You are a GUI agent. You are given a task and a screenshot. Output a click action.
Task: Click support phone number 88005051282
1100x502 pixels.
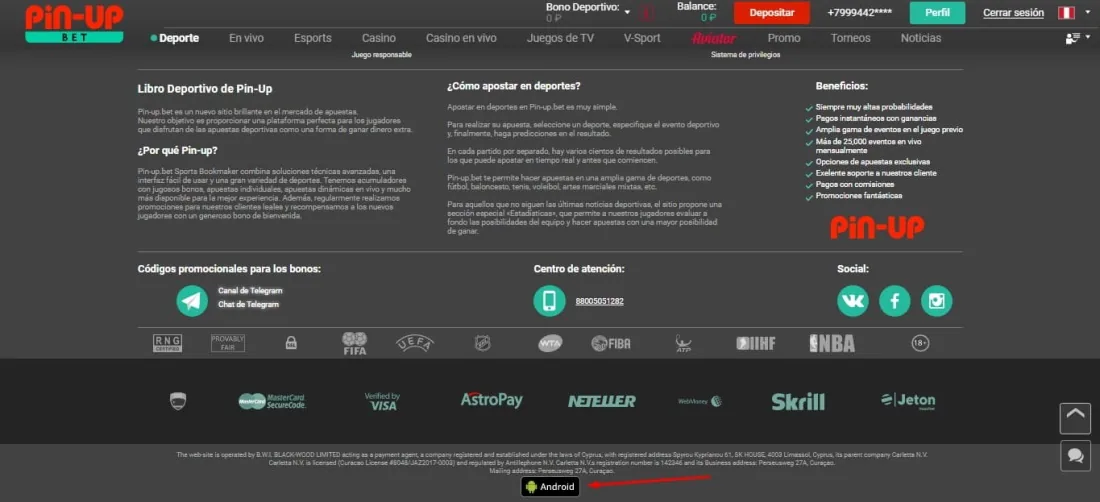coord(599,301)
